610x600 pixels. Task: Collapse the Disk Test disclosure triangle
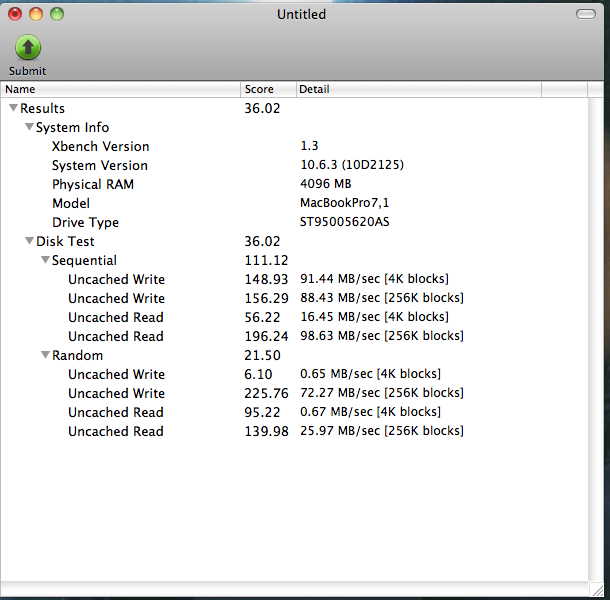pyautogui.click(x=29, y=241)
